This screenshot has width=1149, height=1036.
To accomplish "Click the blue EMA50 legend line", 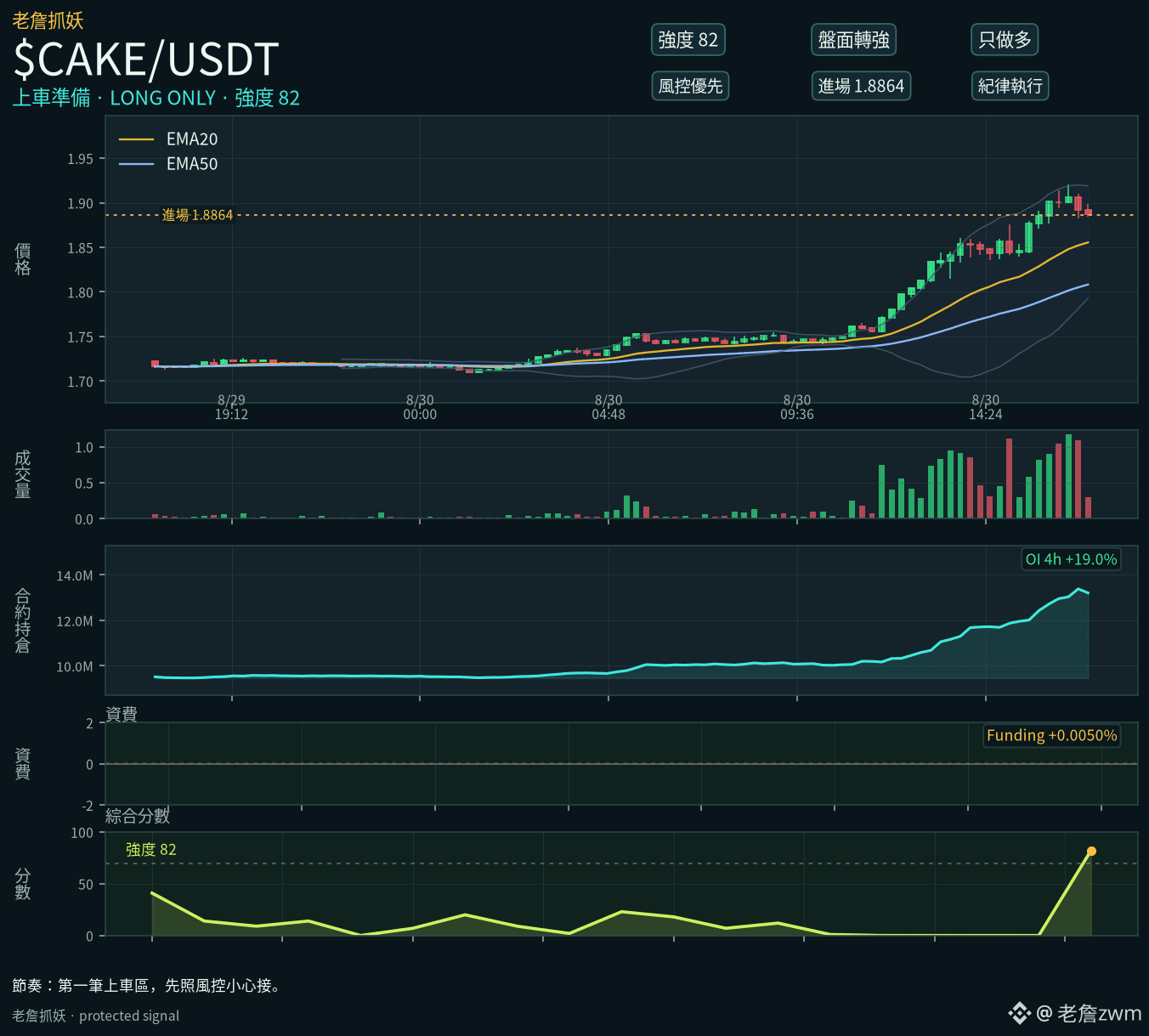I will click(x=136, y=164).
